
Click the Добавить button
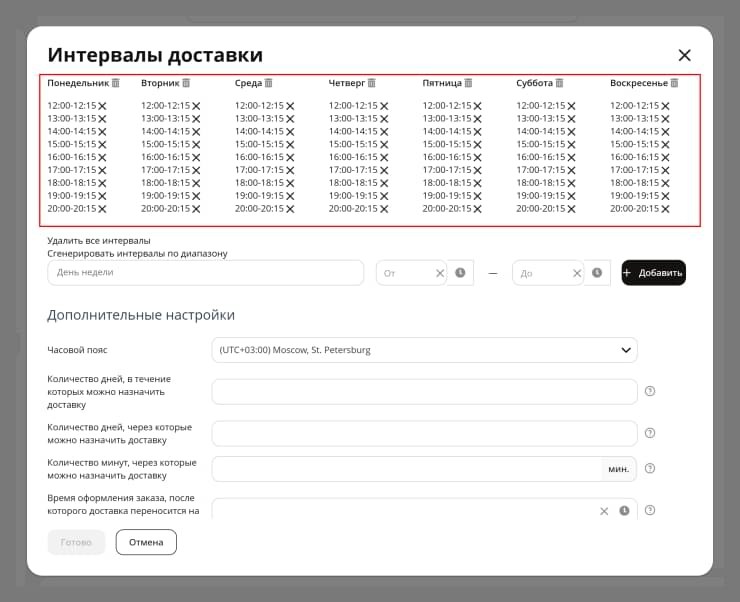pos(653,273)
